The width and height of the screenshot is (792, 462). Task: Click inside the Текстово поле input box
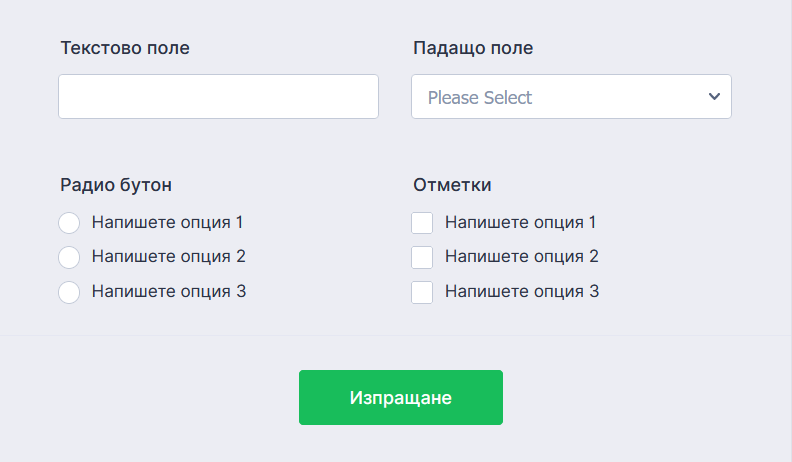[x=218, y=97]
